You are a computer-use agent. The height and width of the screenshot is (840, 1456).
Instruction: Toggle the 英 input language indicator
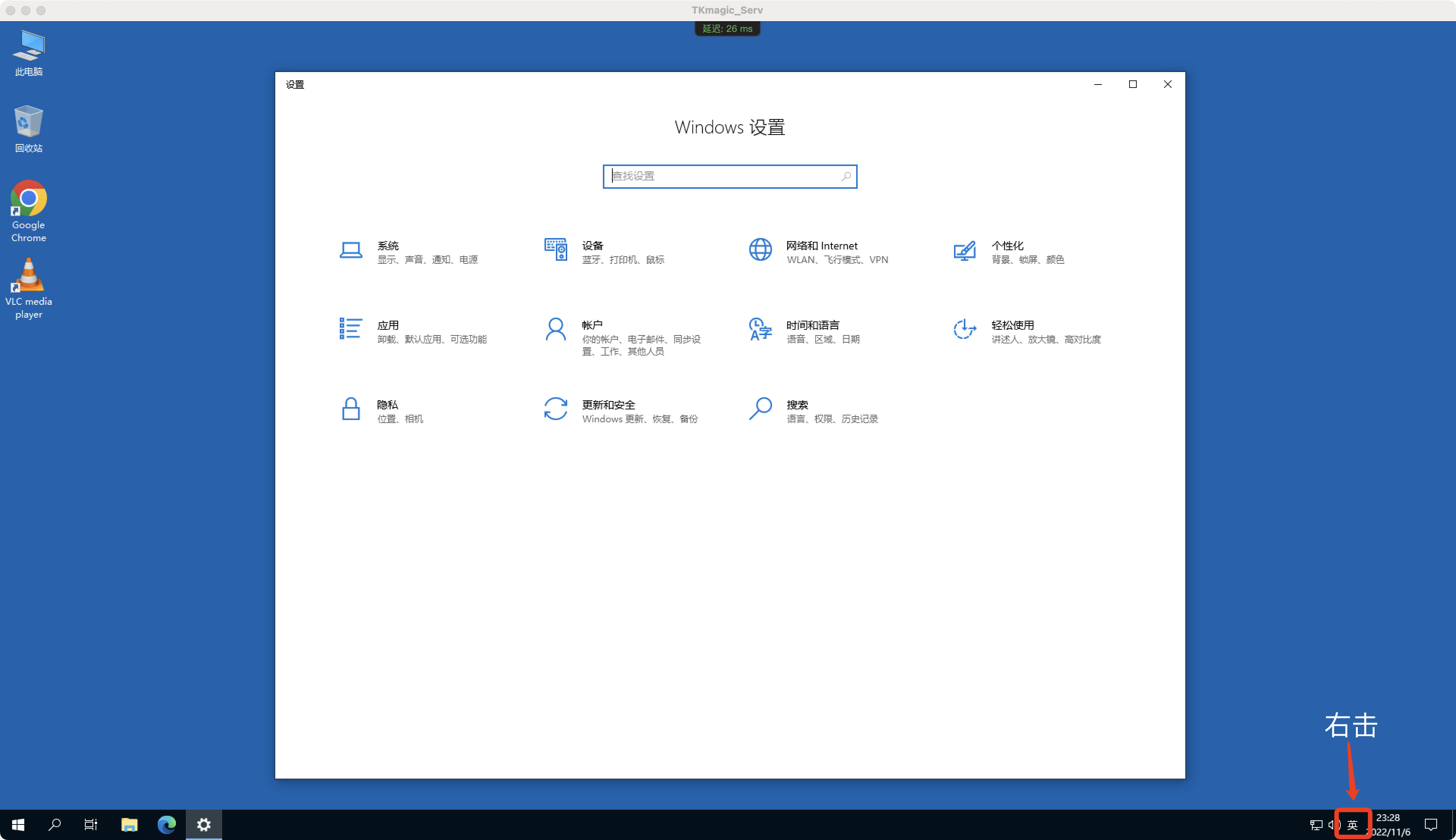(1353, 824)
